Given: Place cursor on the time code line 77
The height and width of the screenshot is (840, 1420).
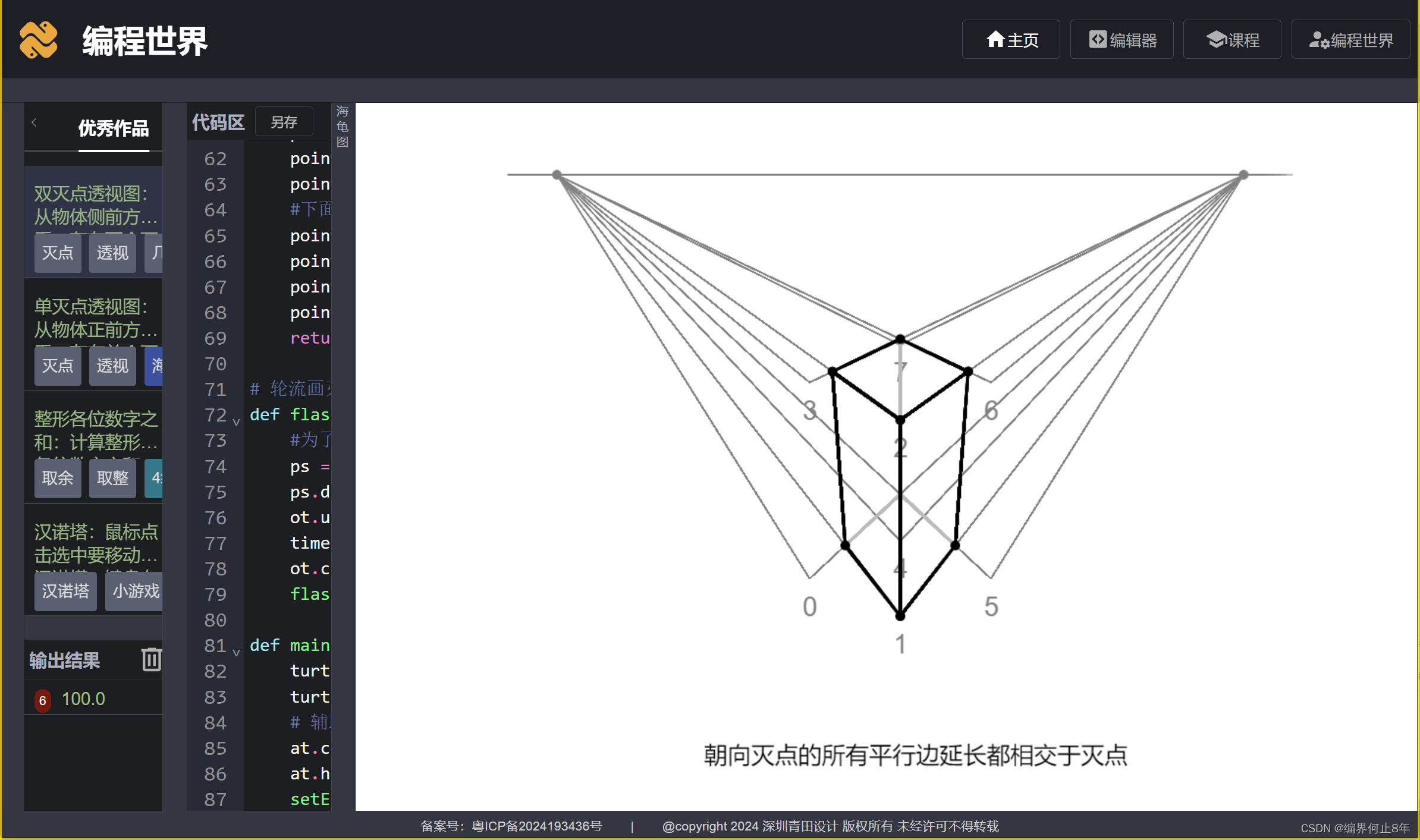Looking at the screenshot, I should click(309, 543).
